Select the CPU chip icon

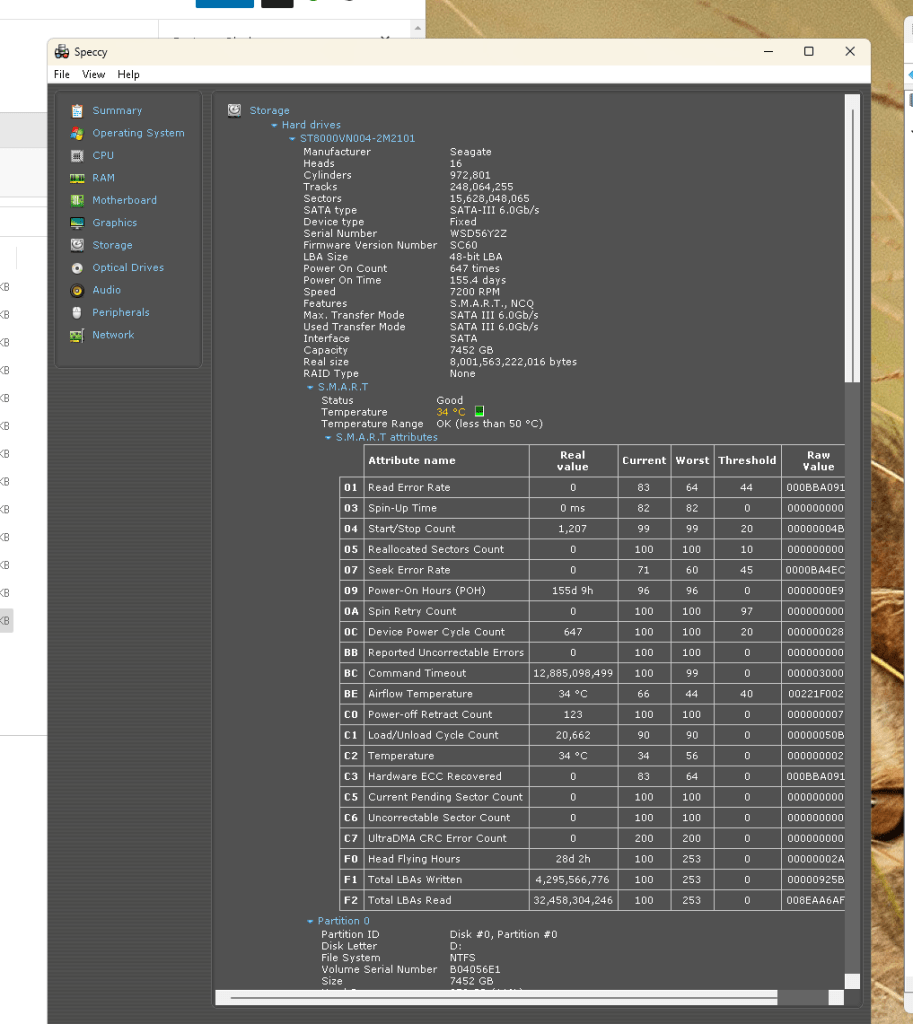coord(77,155)
